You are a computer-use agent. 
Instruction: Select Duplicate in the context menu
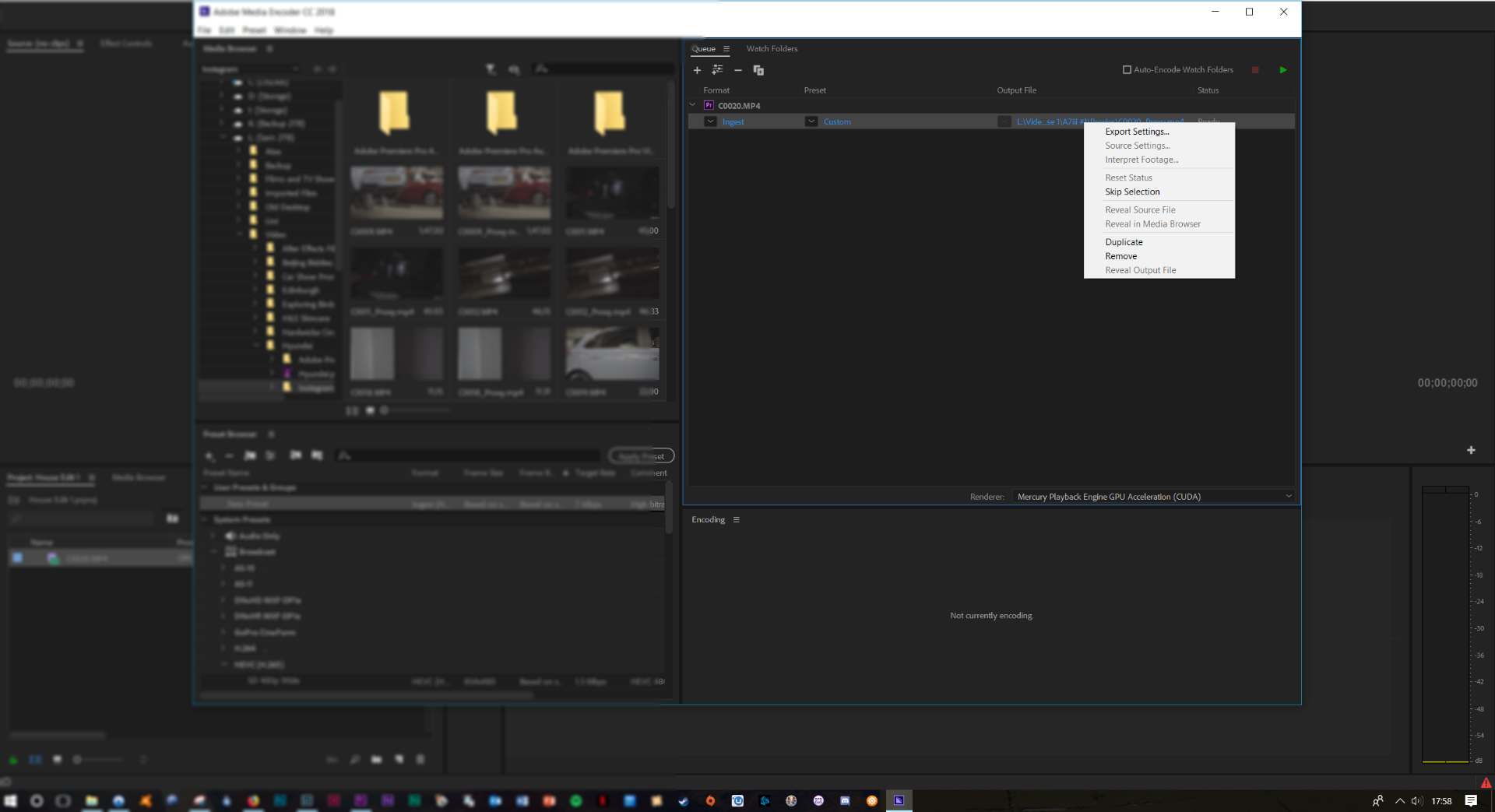[1124, 242]
